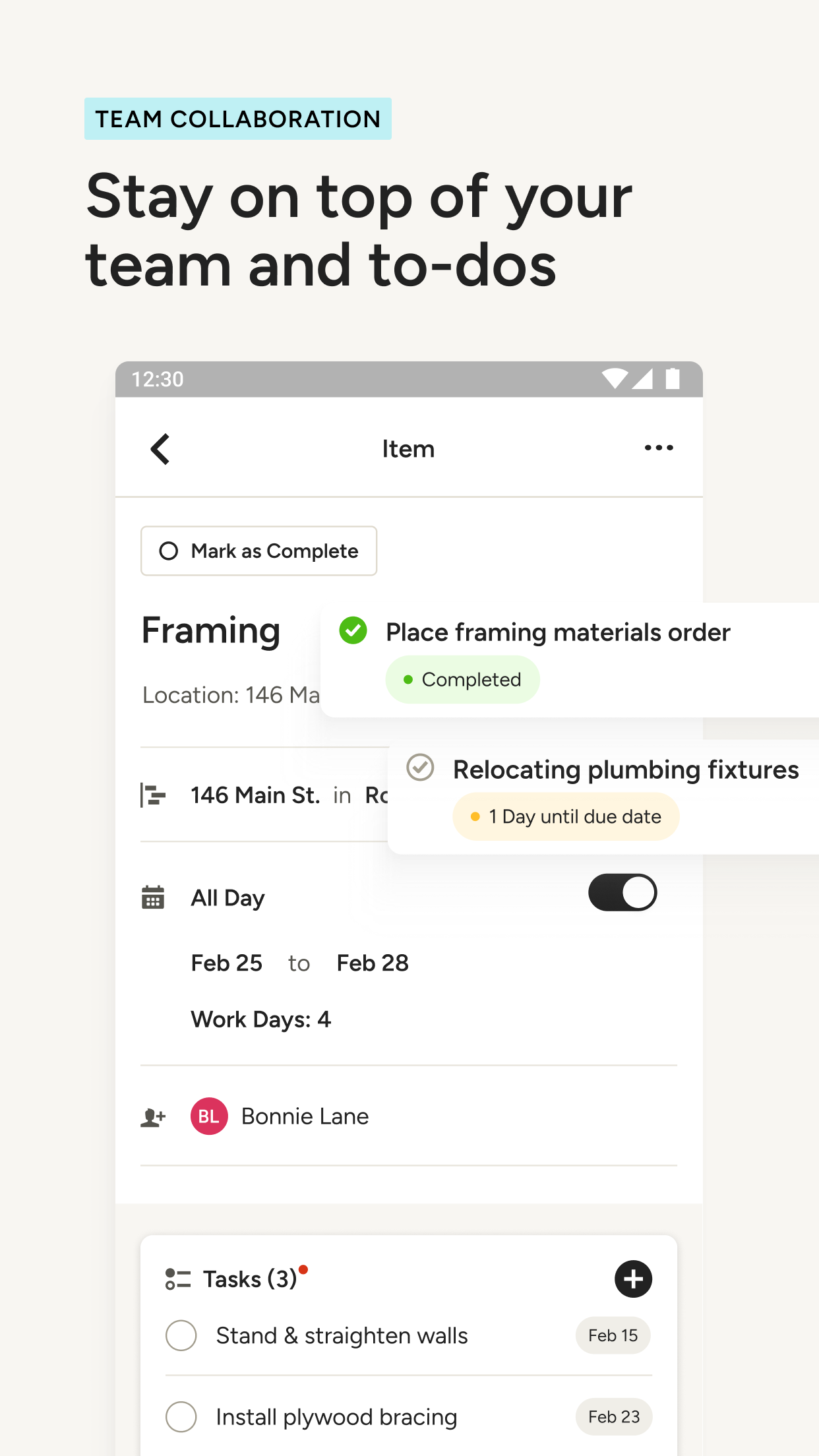This screenshot has height=1456, width=819.
Task: Open Bonnie Lane's assignee entry
Action: (x=304, y=1116)
